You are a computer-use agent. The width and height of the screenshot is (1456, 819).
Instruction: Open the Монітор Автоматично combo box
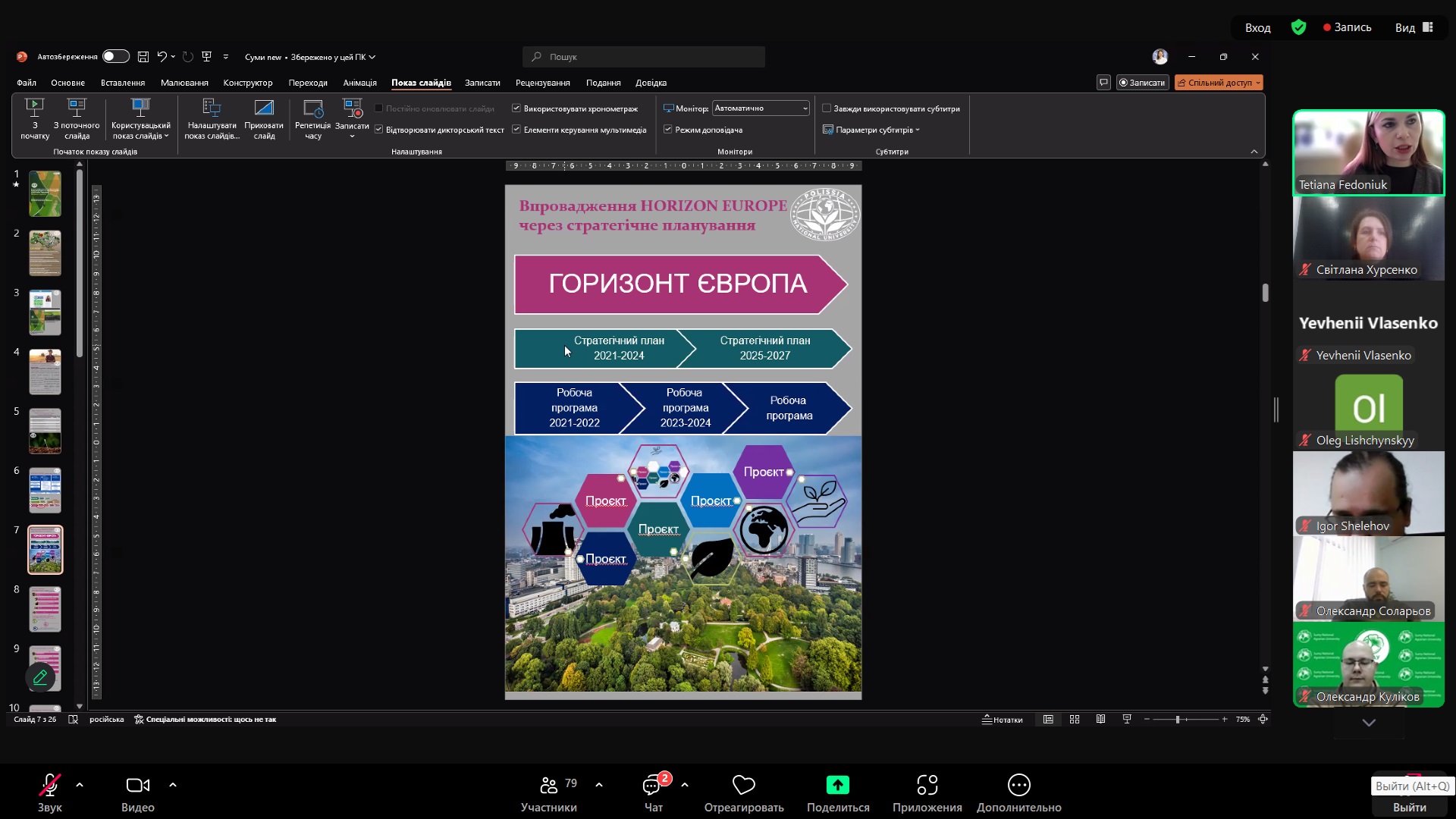[x=761, y=108]
